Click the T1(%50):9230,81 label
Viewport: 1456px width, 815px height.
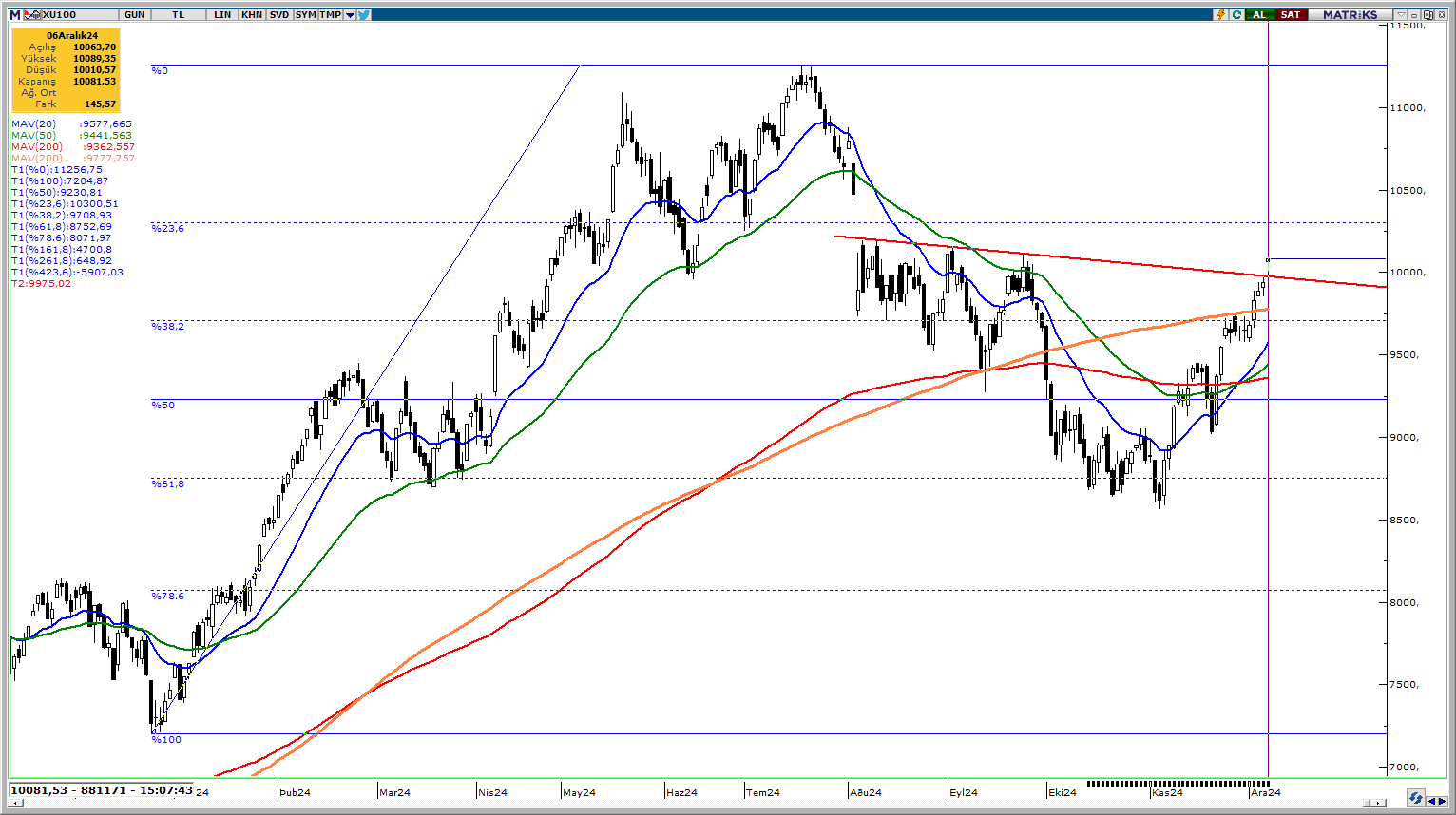[x=57, y=193]
